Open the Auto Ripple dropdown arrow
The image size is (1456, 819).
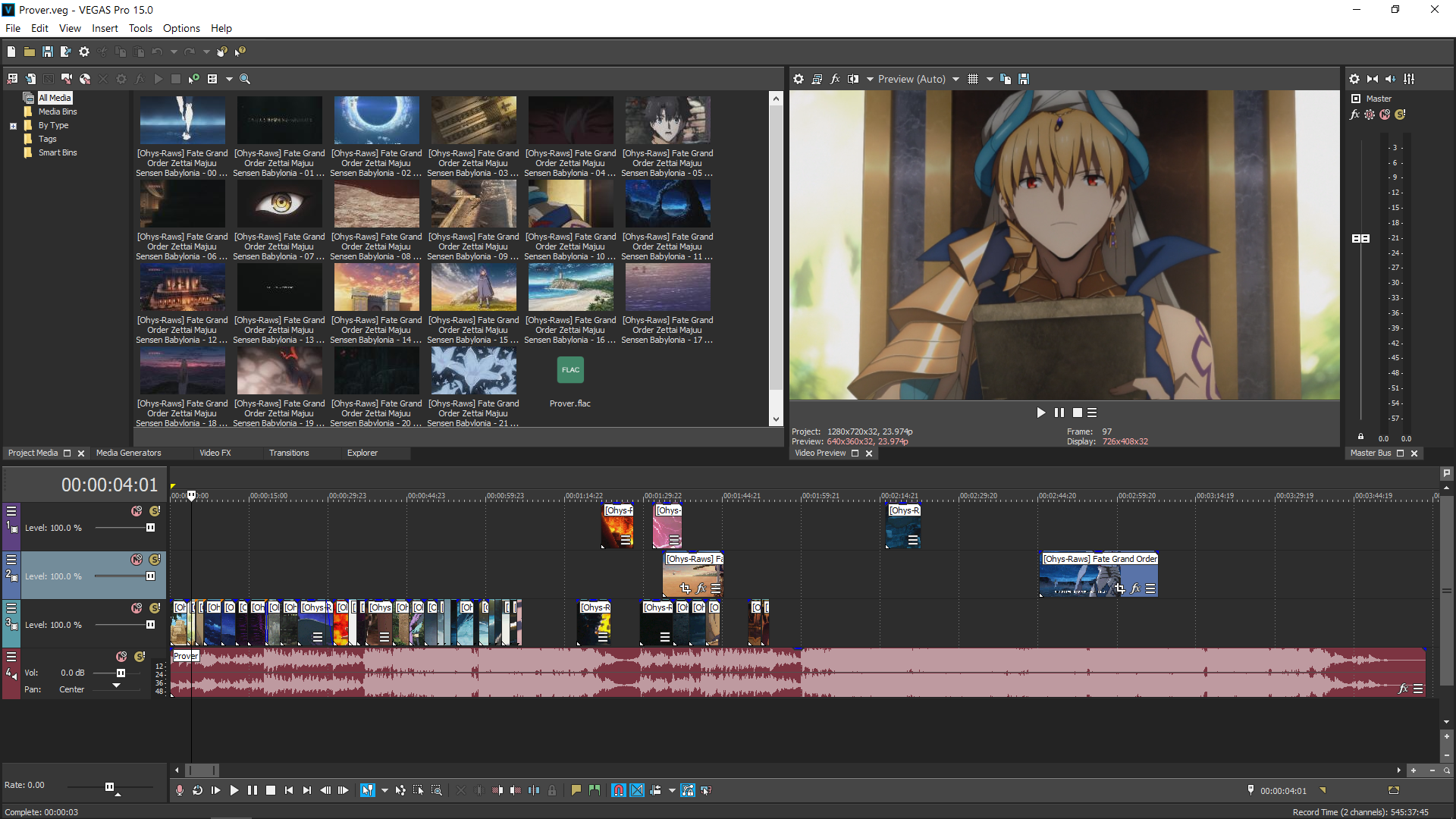672,790
